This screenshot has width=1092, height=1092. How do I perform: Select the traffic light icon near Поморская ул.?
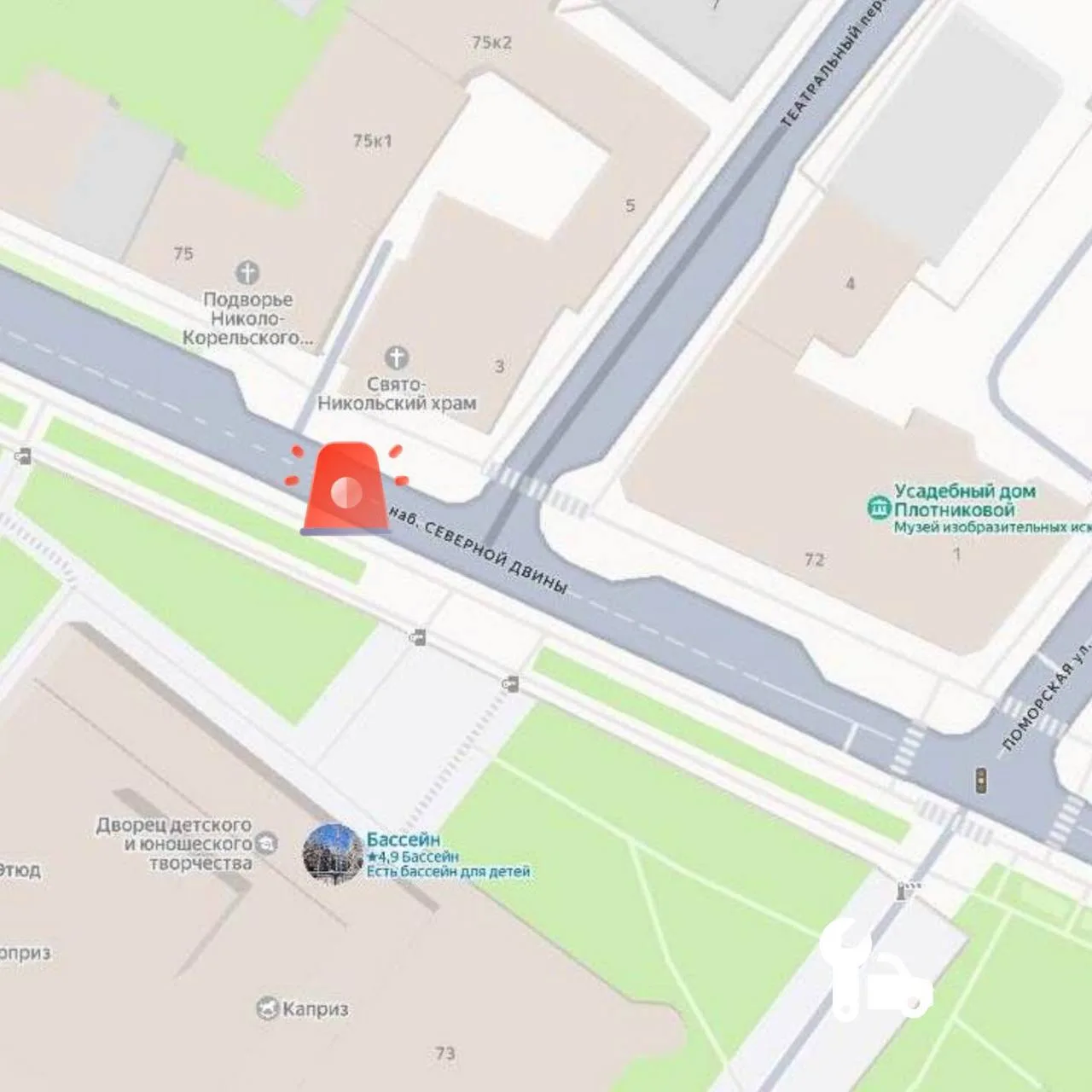click(981, 780)
